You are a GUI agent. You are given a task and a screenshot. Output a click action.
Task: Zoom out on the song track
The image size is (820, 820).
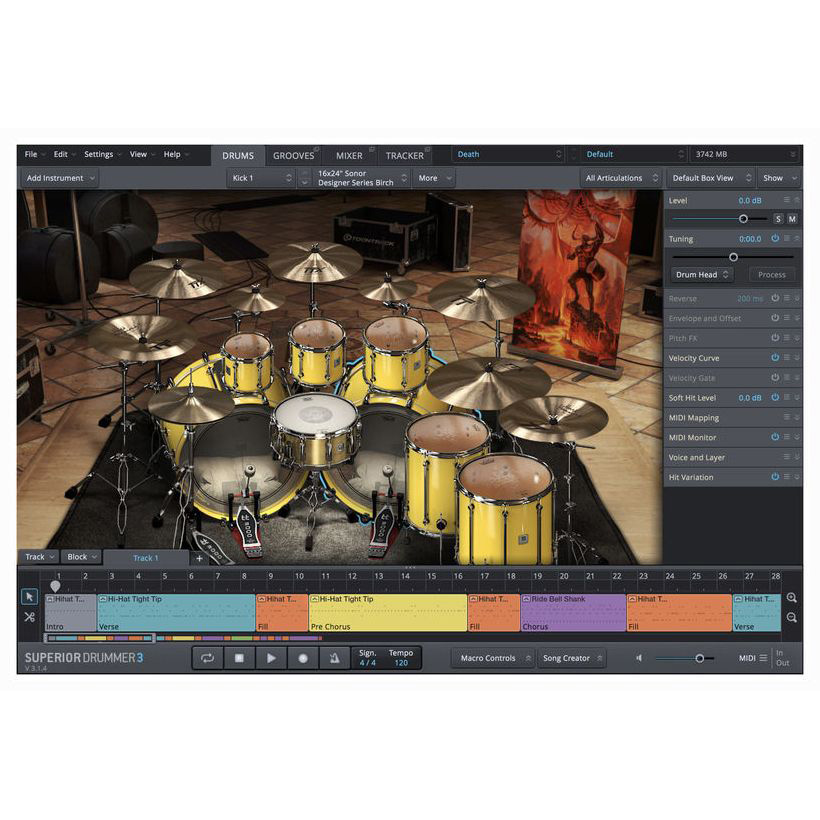pos(792,618)
